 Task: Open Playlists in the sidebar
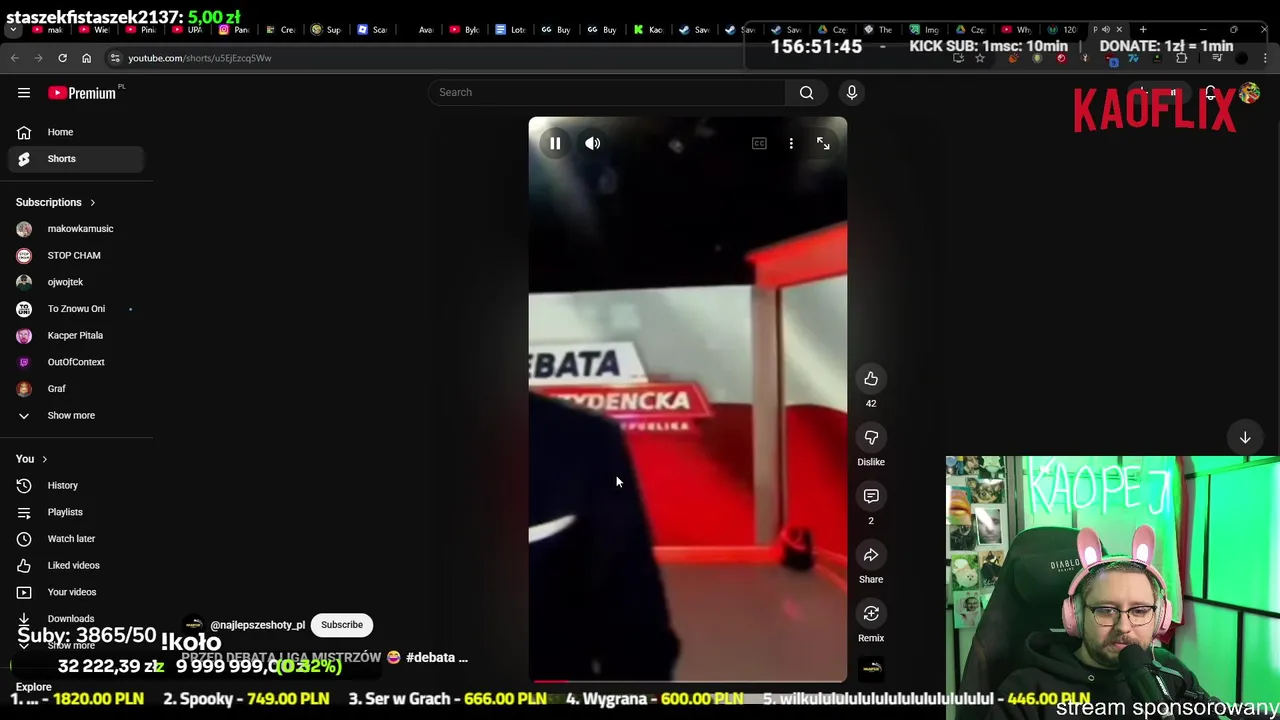point(76,512)
